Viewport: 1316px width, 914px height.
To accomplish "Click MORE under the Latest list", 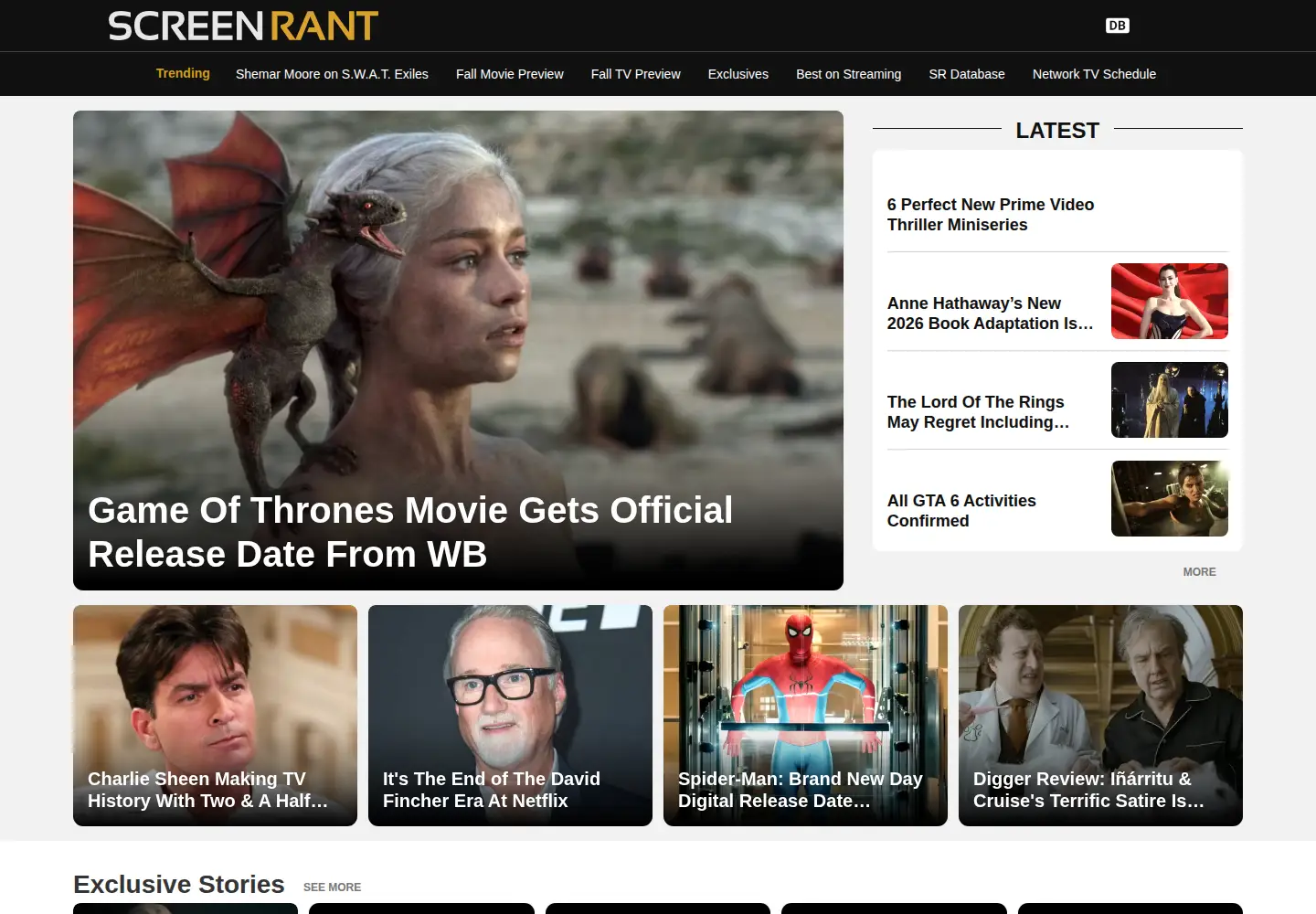I will click(x=1199, y=572).
